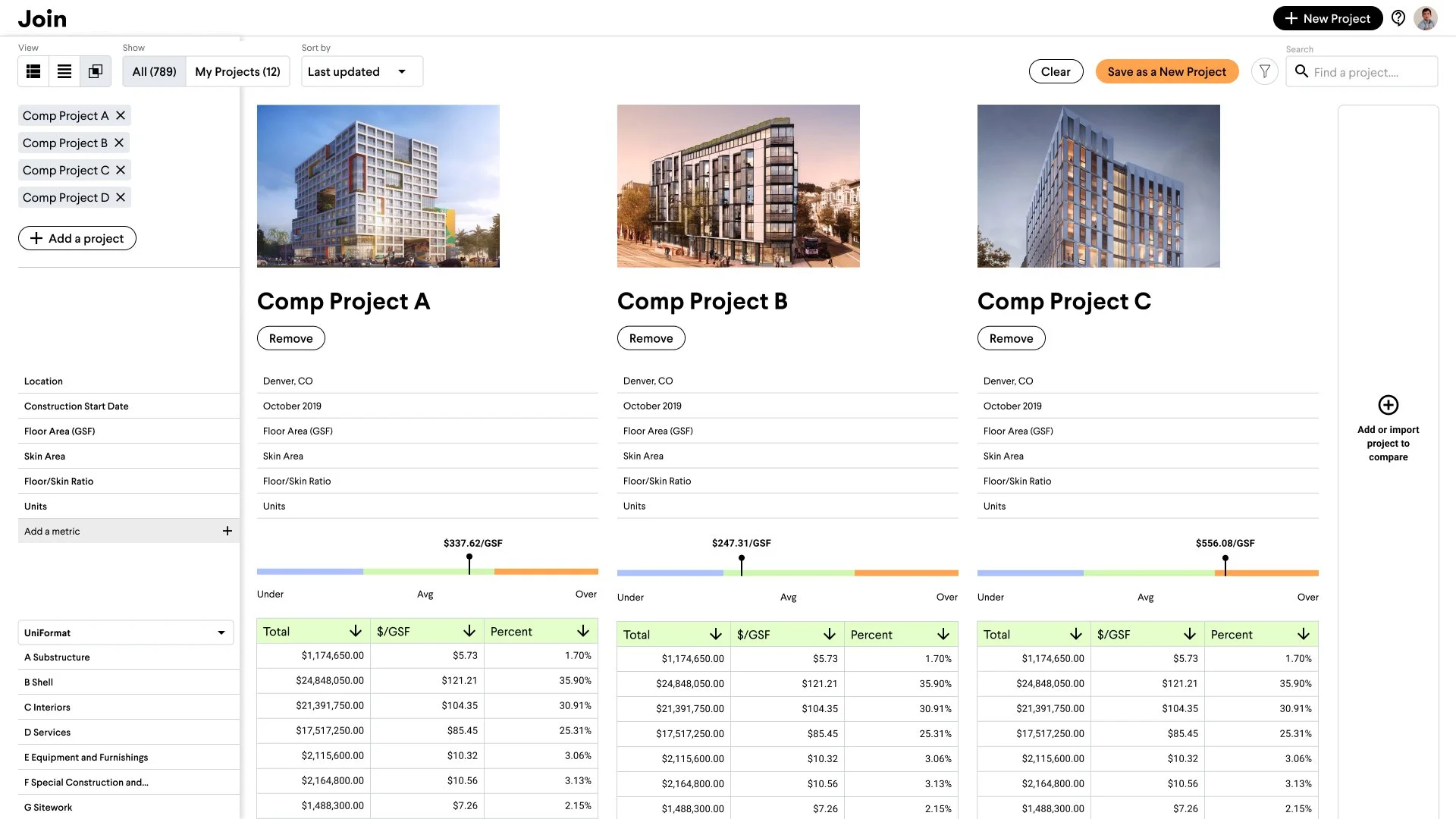Select the F Special Construction row
Screen dimensions: 1456x819
129,782
